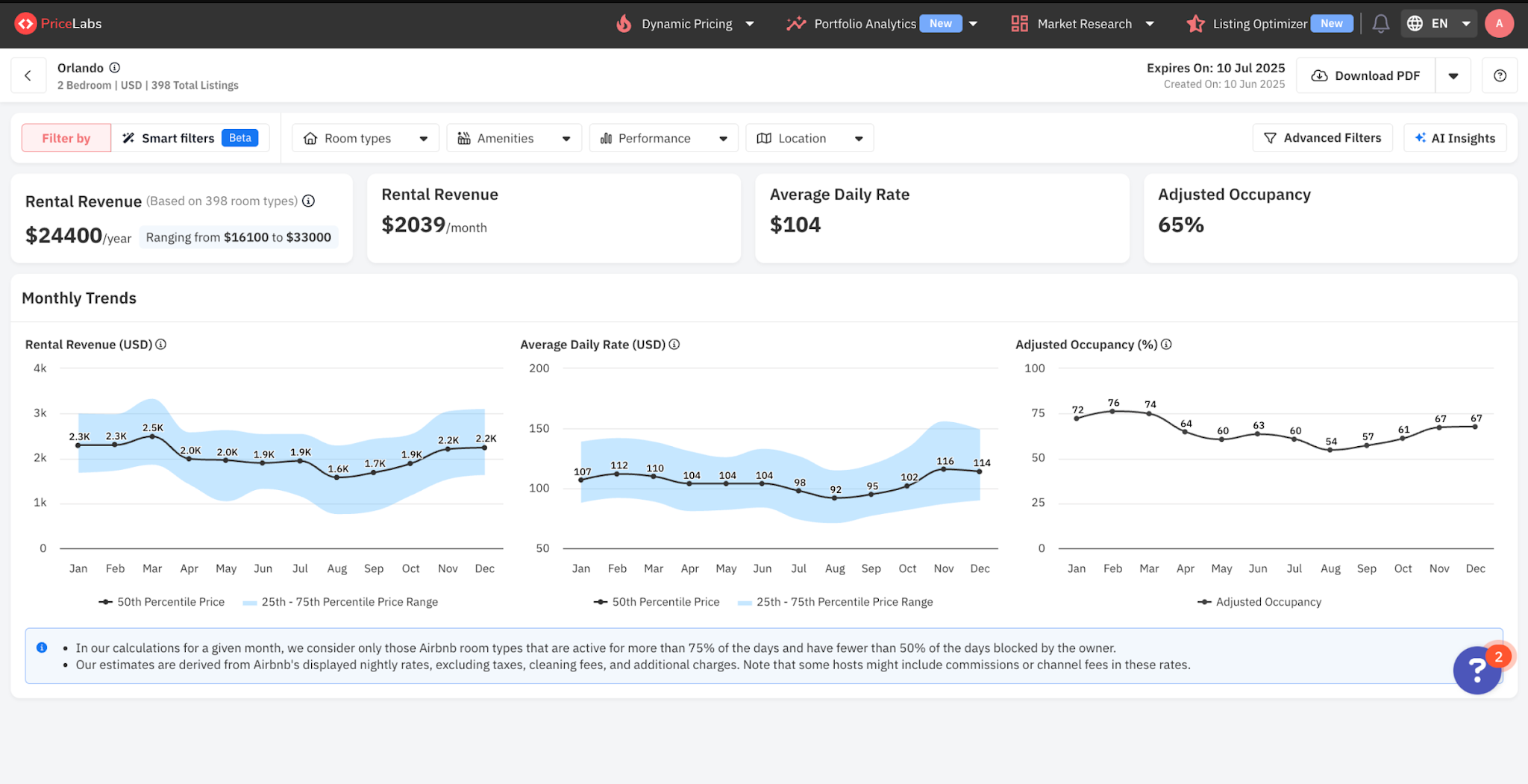Toggle 25th - 75th Percentile Range legend in Average Daily Rate chart

(836, 602)
